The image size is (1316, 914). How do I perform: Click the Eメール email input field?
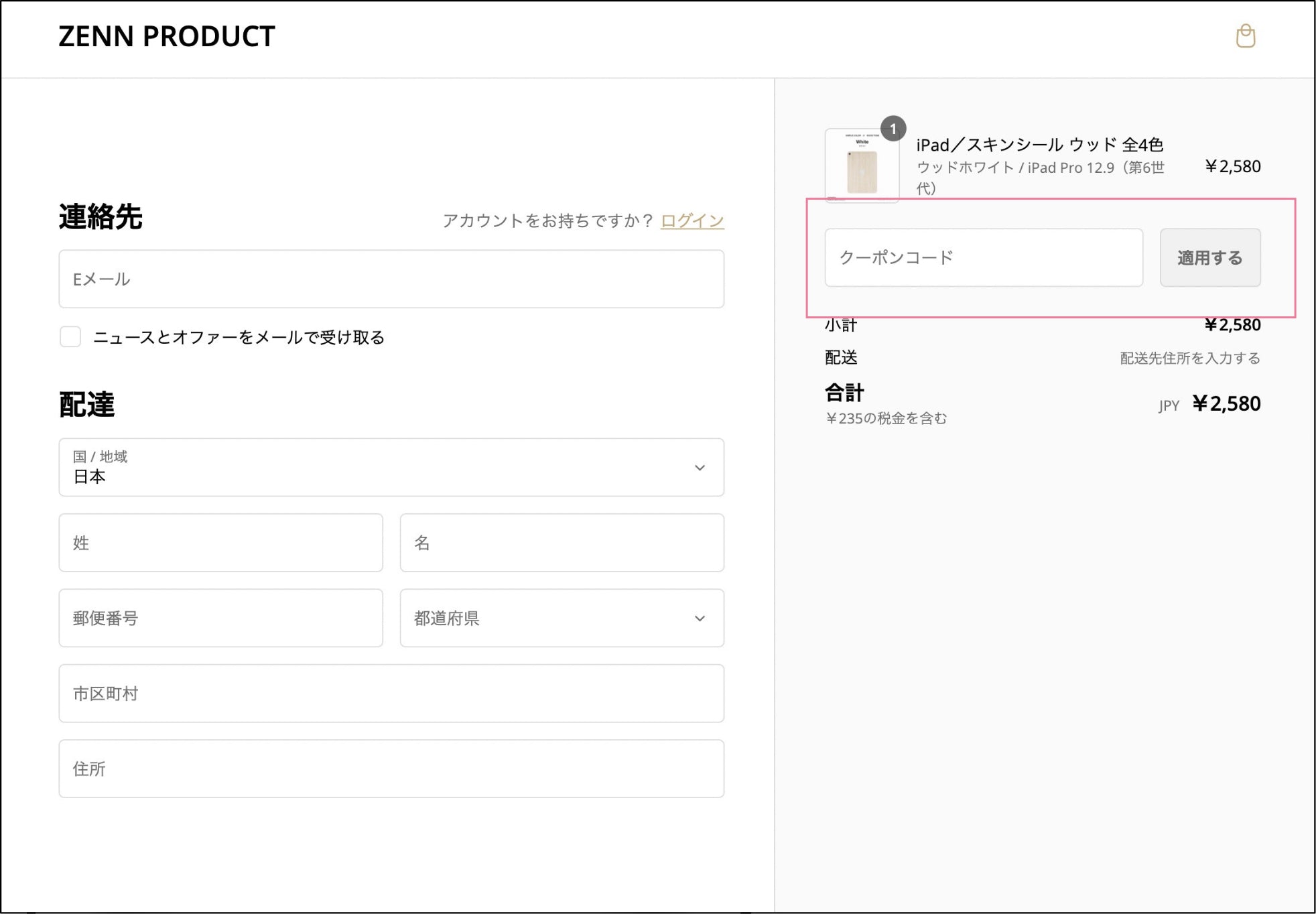pyautogui.click(x=391, y=279)
